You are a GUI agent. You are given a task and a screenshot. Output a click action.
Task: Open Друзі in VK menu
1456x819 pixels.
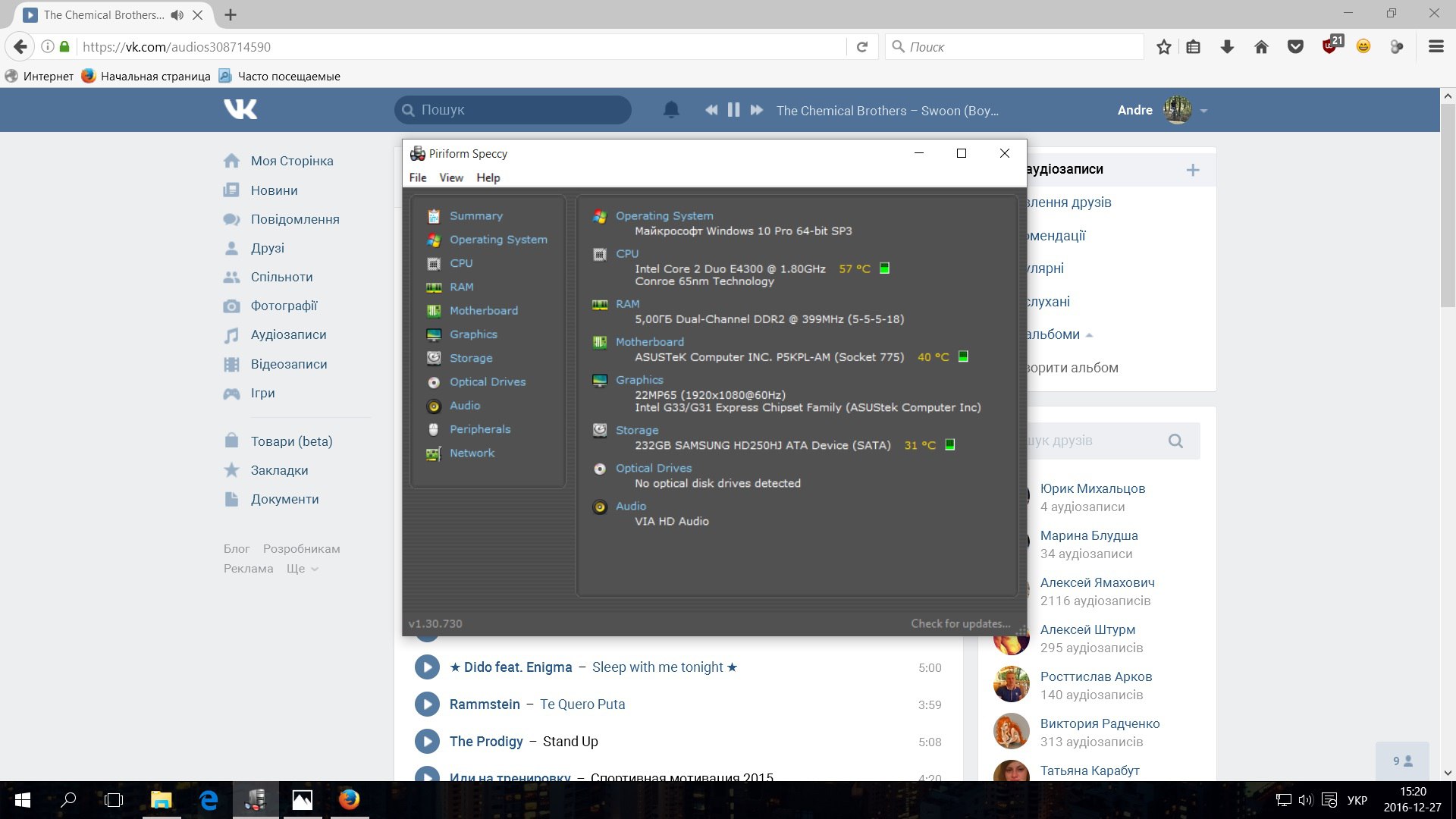tap(268, 248)
